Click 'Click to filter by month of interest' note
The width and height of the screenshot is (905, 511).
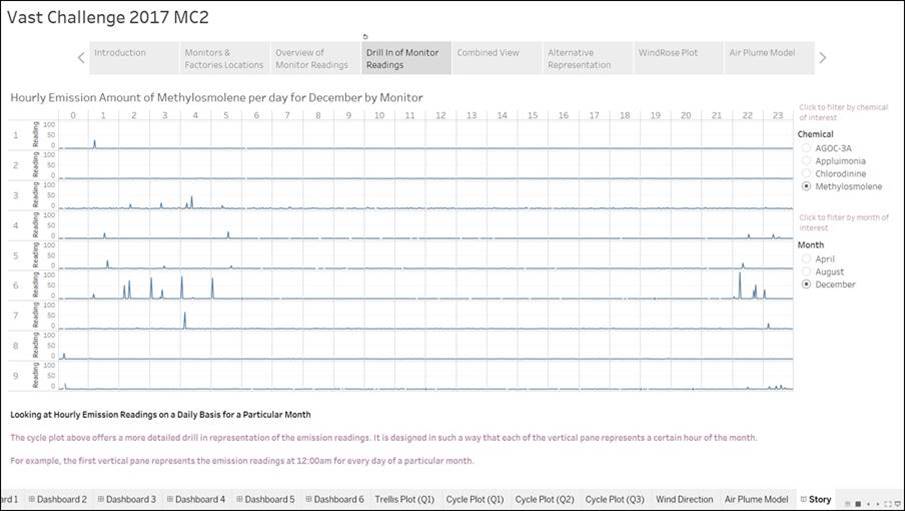844,222
